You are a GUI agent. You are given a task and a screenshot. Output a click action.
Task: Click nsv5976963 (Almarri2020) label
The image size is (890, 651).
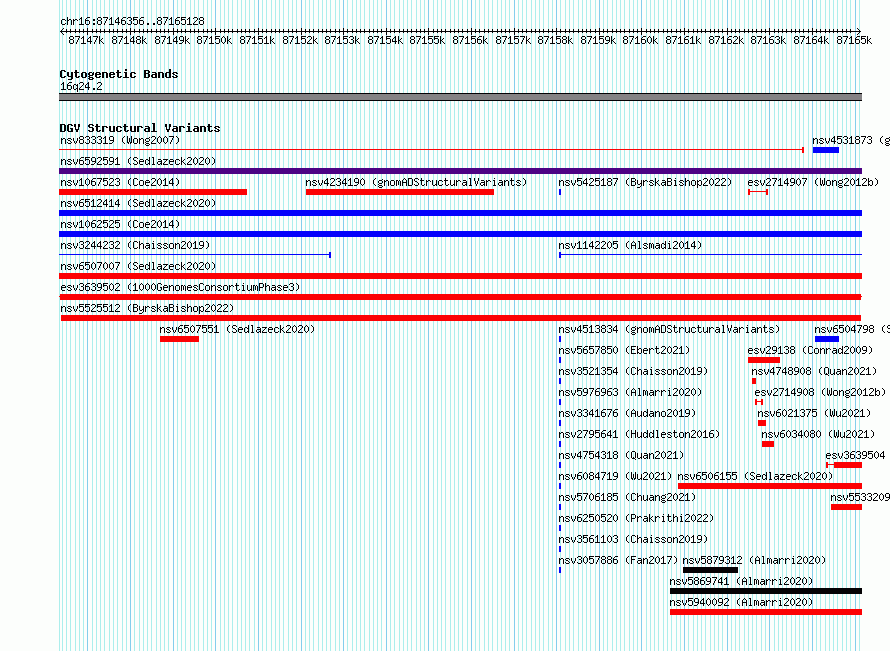pyautogui.click(x=630, y=392)
